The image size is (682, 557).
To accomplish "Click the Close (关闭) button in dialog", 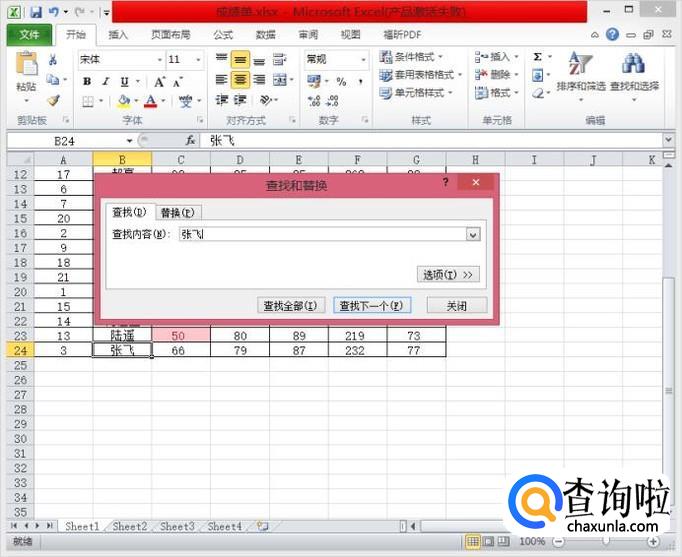I will click(x=457, y=306).
